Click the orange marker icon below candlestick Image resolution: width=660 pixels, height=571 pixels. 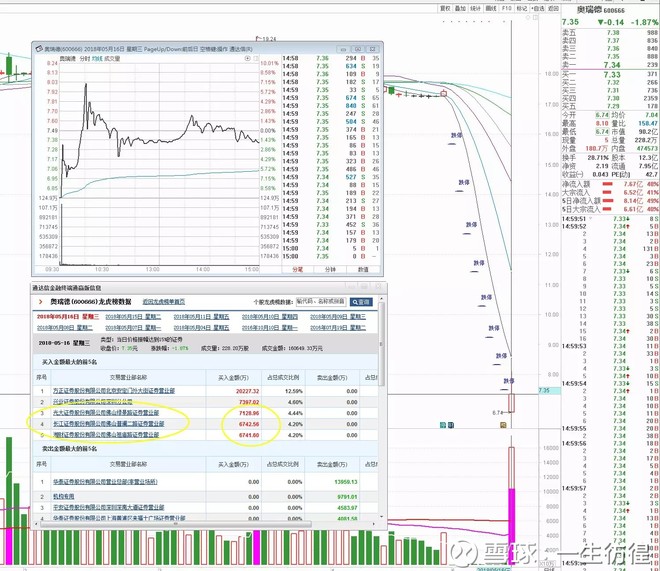tap(503, 425)
